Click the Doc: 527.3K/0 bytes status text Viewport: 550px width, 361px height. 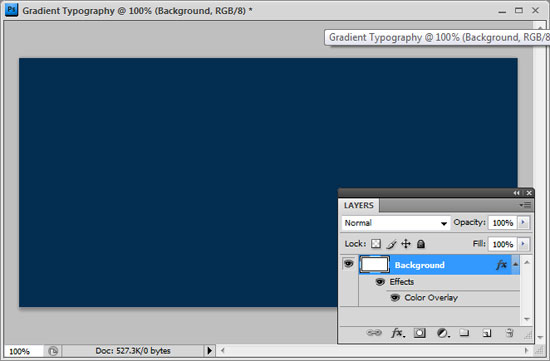coord(133,351)
